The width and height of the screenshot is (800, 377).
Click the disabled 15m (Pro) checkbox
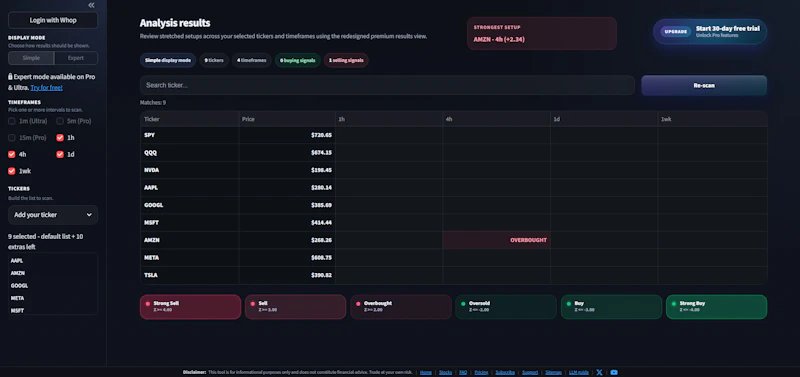pos(12,138)
